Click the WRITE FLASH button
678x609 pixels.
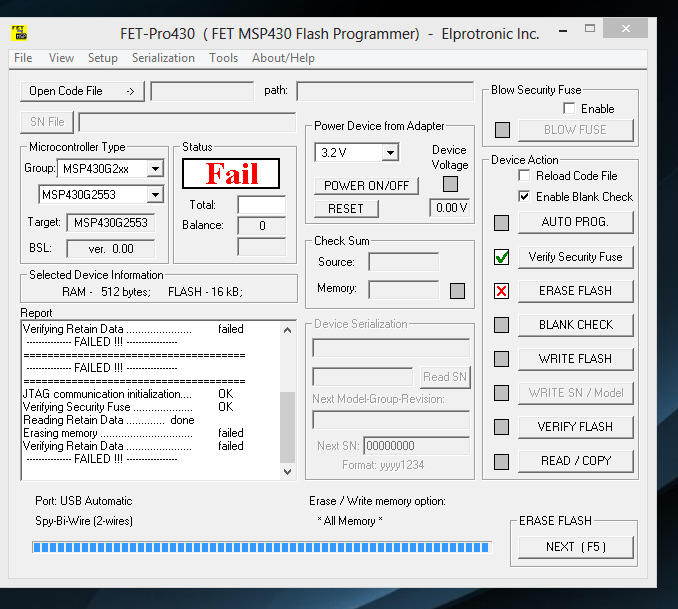pos(576,359)
